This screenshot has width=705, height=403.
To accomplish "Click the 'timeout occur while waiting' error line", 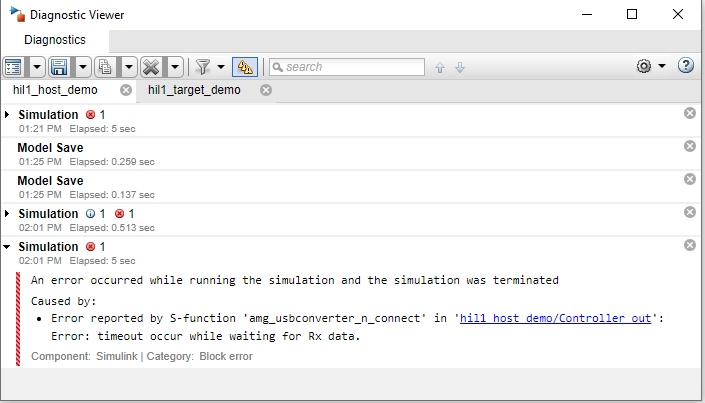I will (206, 336).
